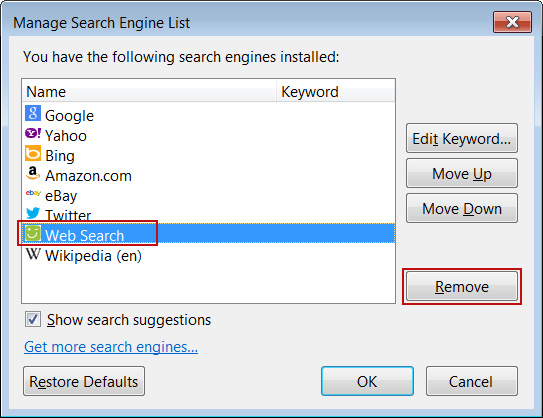Click the Keyword column header

point(336,91)
